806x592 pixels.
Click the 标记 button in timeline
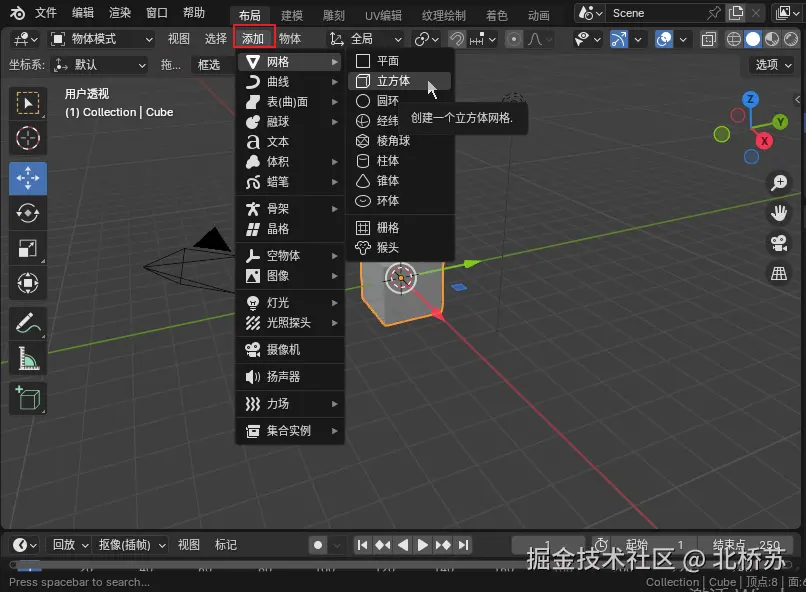(x=226, y=545)
